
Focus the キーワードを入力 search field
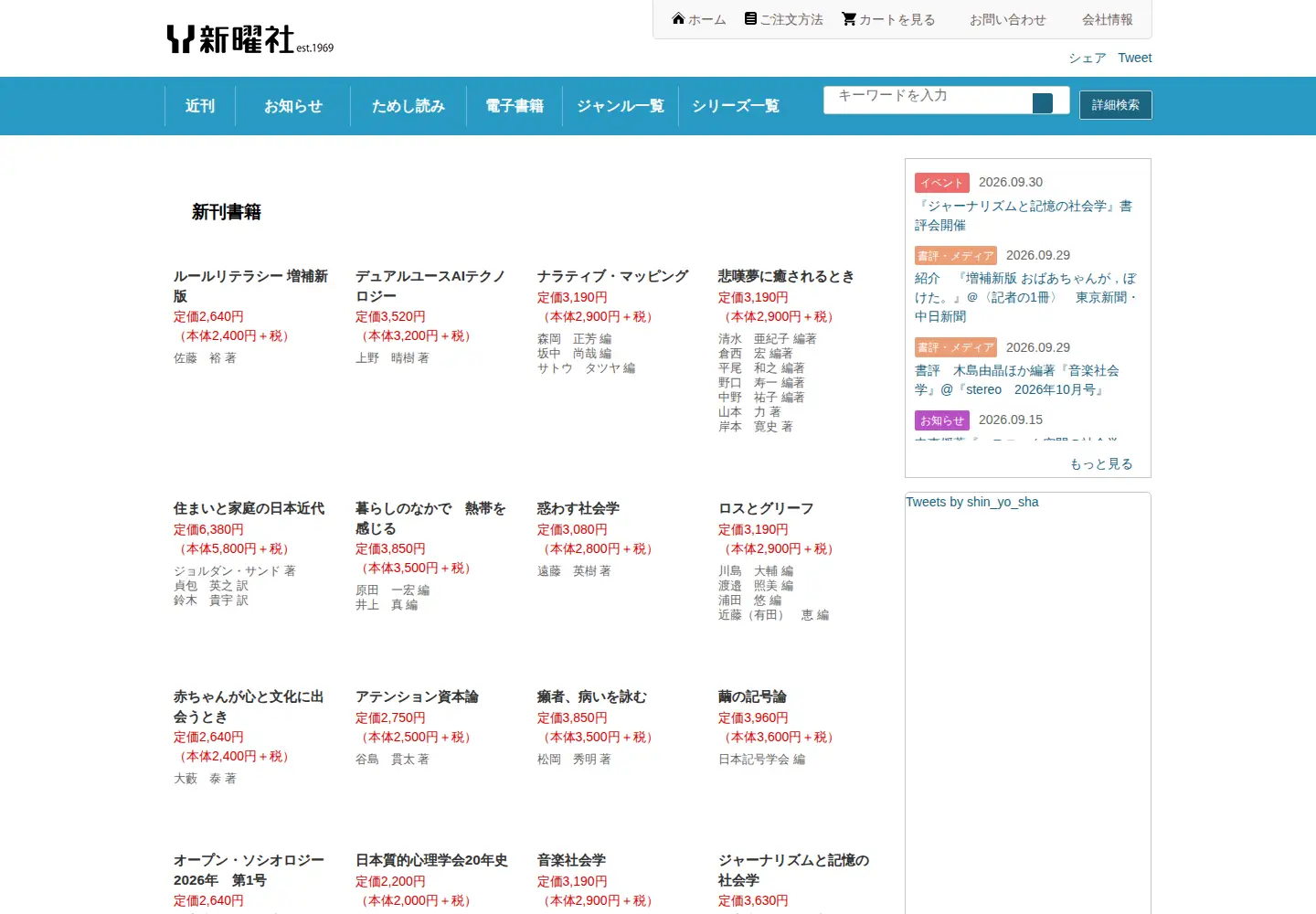click(x=927, y=100)
